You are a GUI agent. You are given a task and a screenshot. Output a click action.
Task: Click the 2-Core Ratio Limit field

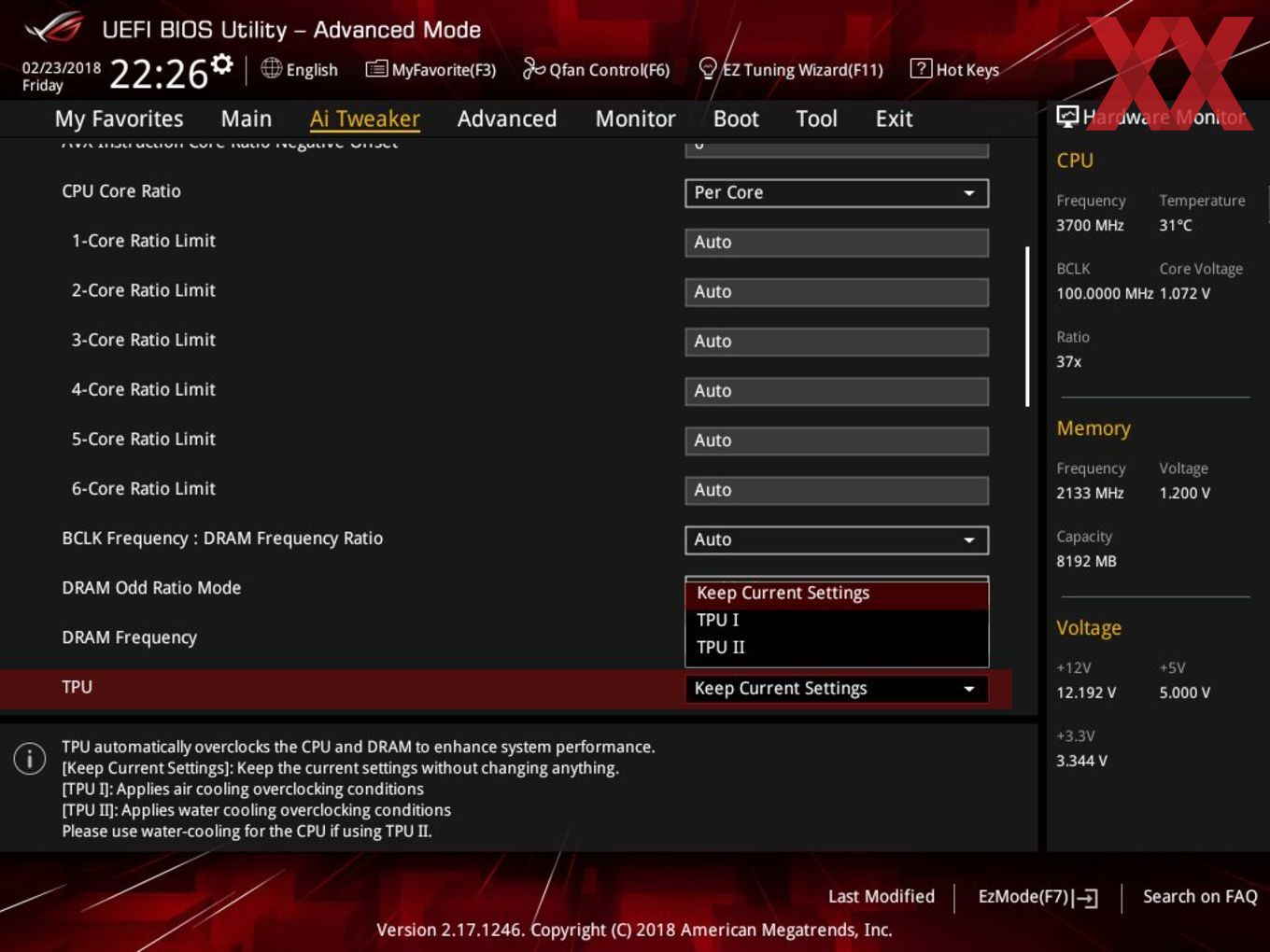[x=837, y=292]
